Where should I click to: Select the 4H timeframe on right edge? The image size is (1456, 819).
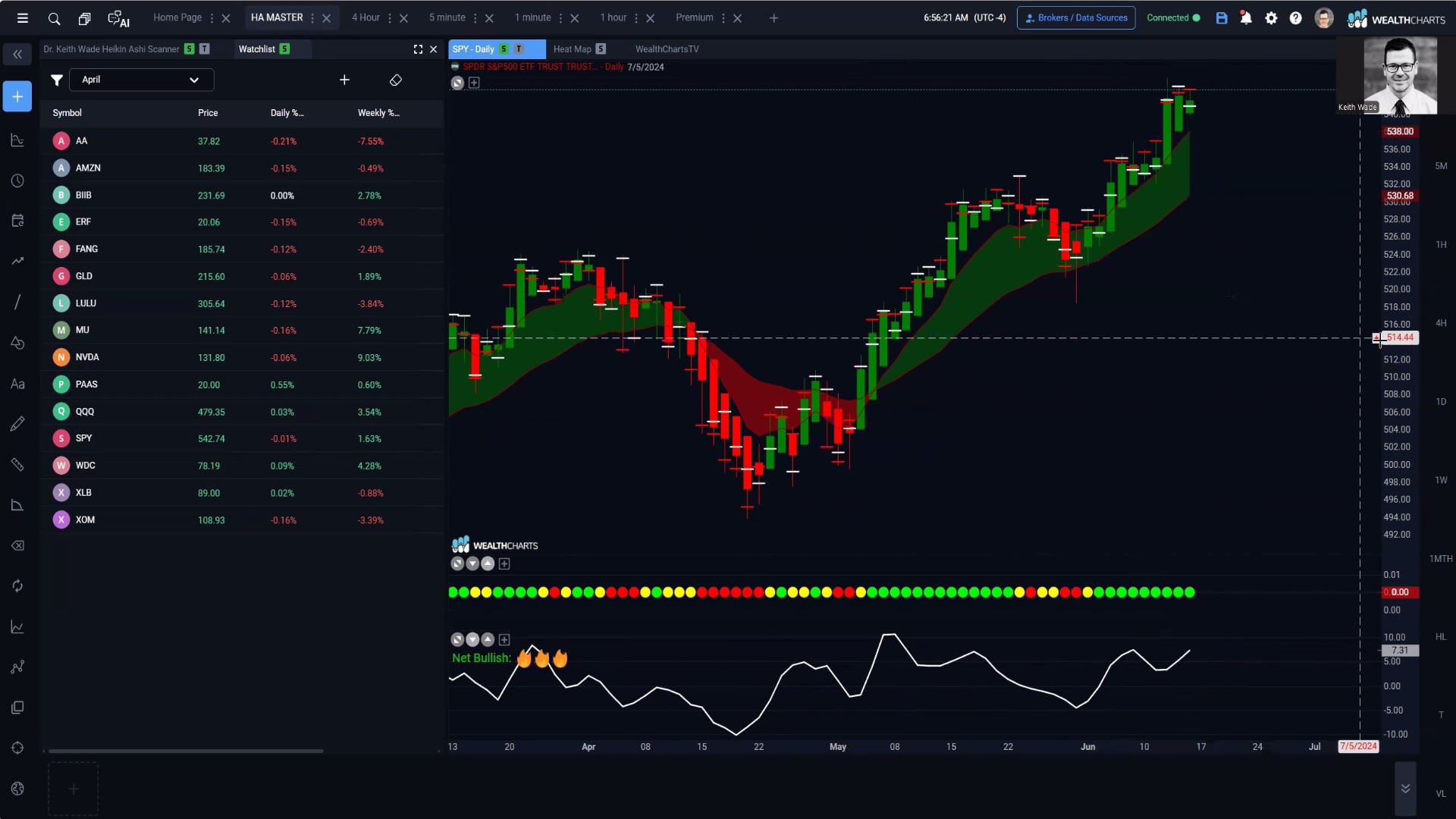point(1441,323)
